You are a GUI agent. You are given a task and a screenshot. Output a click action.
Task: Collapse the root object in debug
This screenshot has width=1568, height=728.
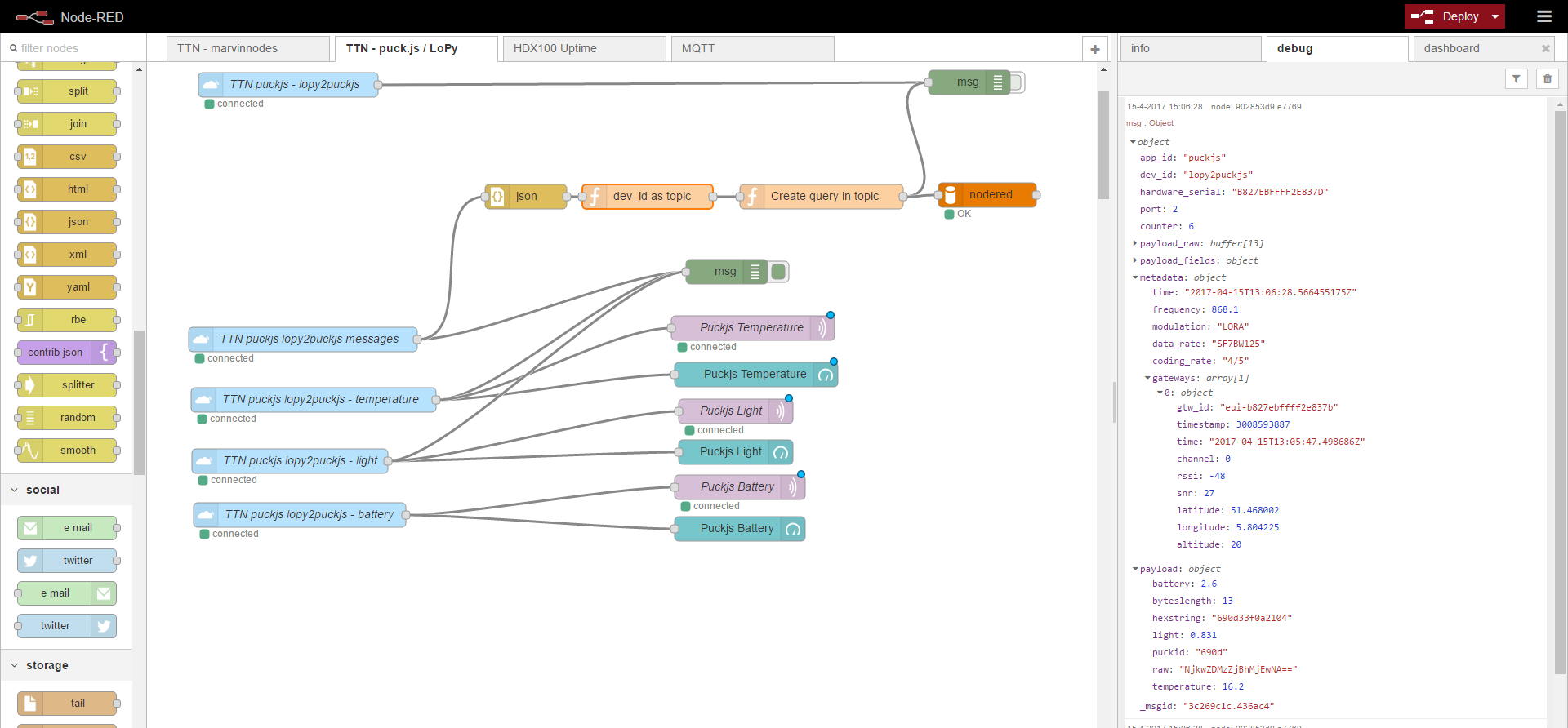[x=1133, y=142]
